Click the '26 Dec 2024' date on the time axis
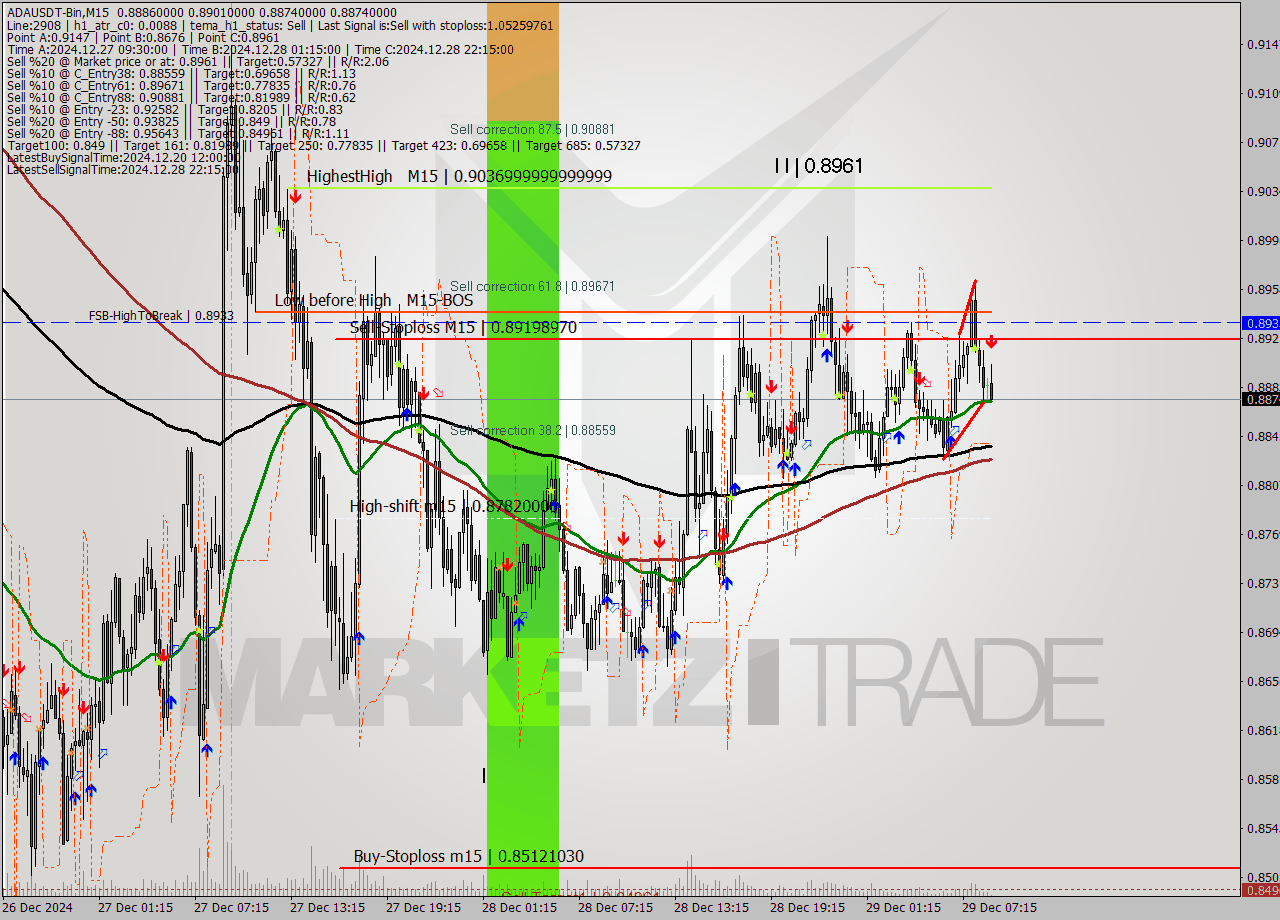 point(38,908)
